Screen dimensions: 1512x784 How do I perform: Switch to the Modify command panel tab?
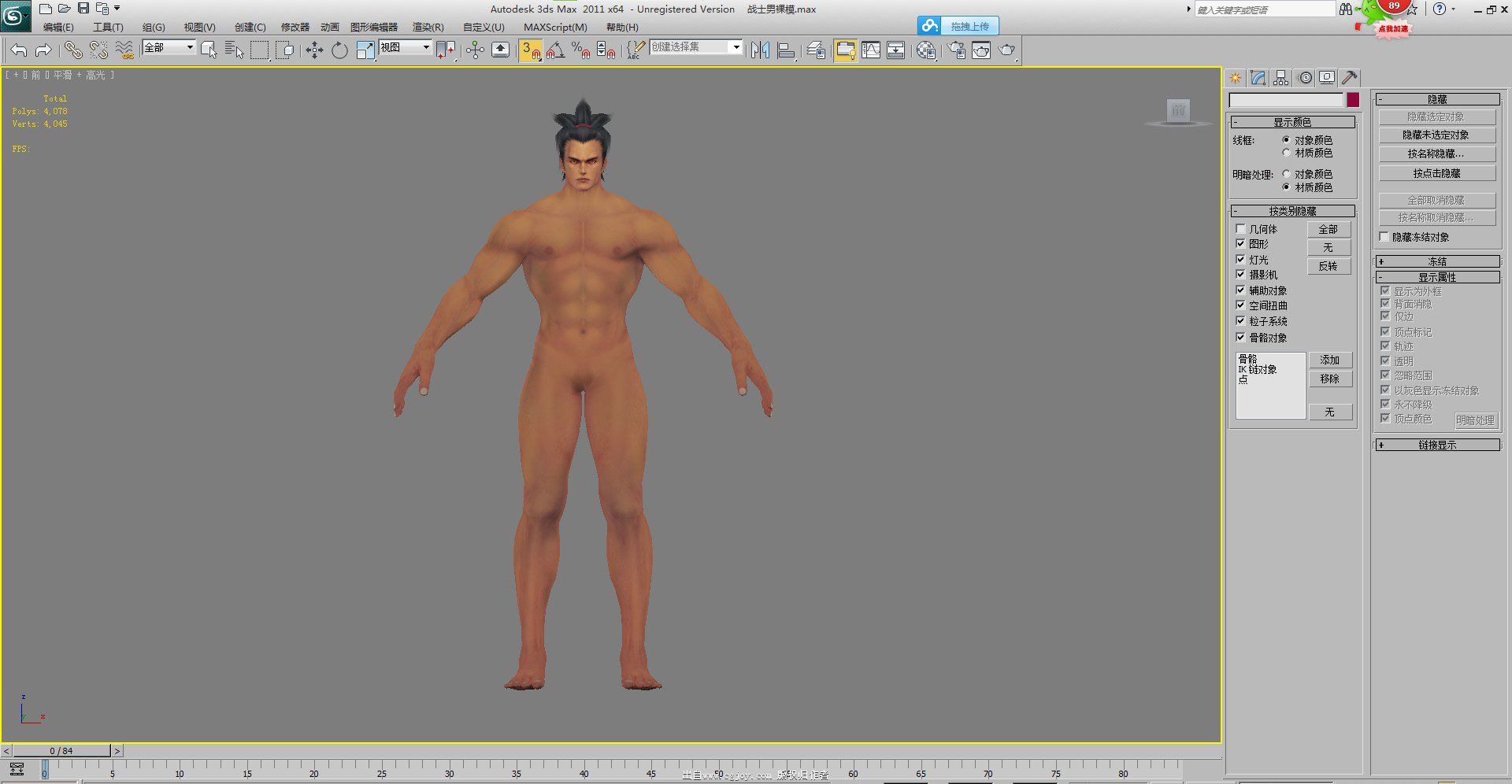click(x=1258, y=77)
